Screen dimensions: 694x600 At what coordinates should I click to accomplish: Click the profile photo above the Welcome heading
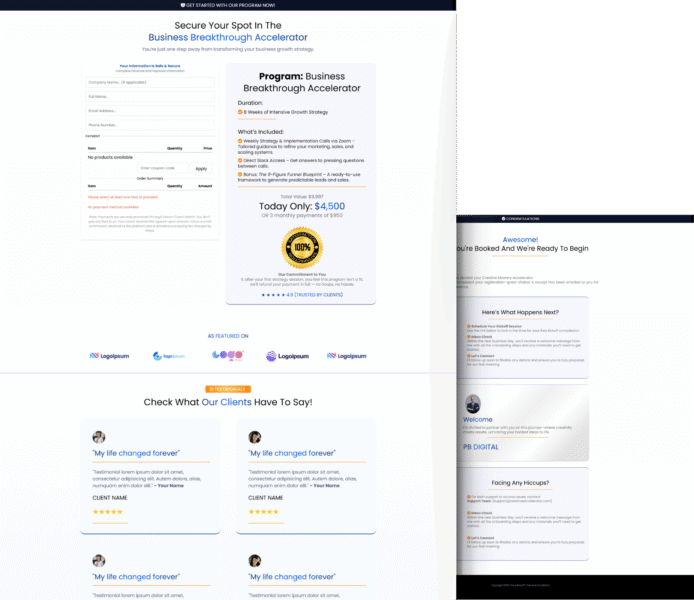(473, 404)
